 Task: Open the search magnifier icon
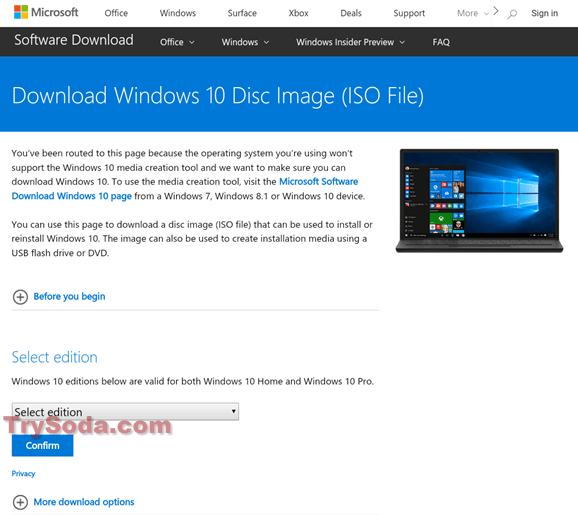pos(512,14)
